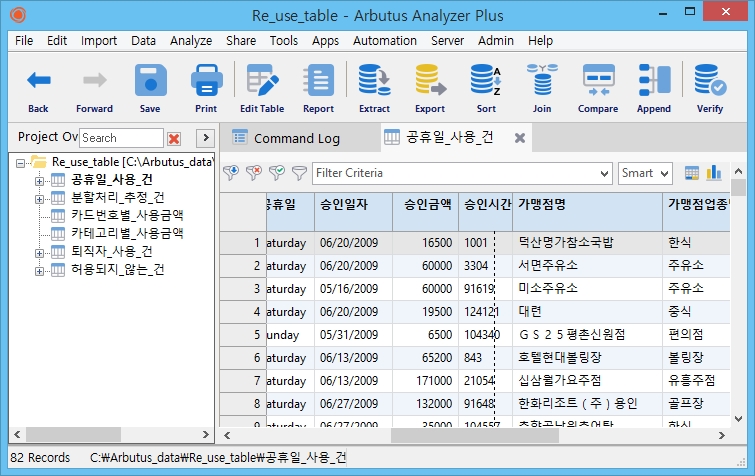Viewport: 755px width, 476px height.
Task: Open the Import menu
Action: (99, 40)
